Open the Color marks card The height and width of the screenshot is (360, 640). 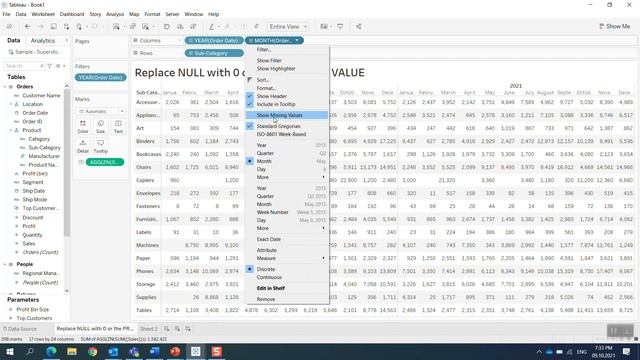(83, 127)
